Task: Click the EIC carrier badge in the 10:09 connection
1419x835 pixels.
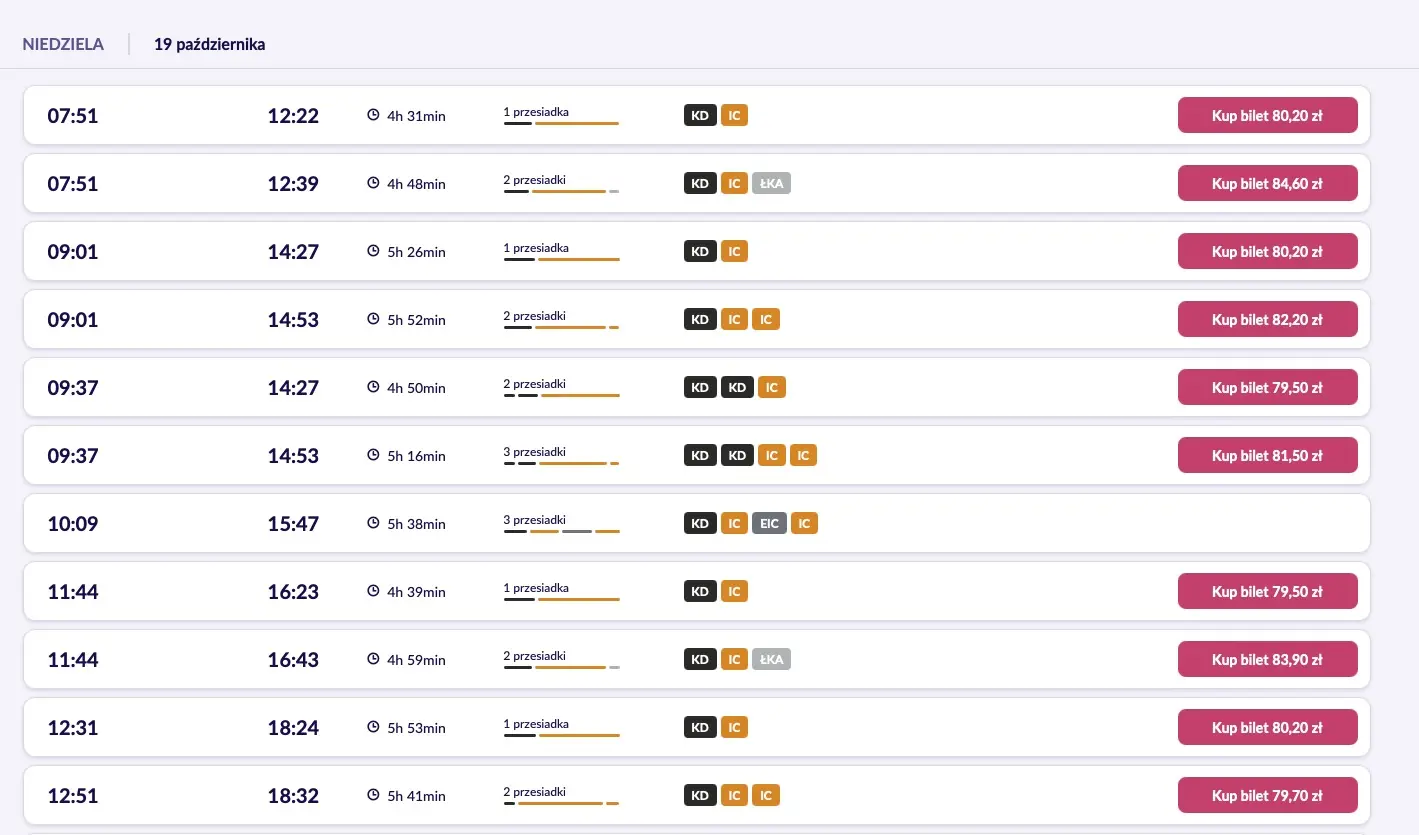Action: pyautogui.click(x=769, y=523)
